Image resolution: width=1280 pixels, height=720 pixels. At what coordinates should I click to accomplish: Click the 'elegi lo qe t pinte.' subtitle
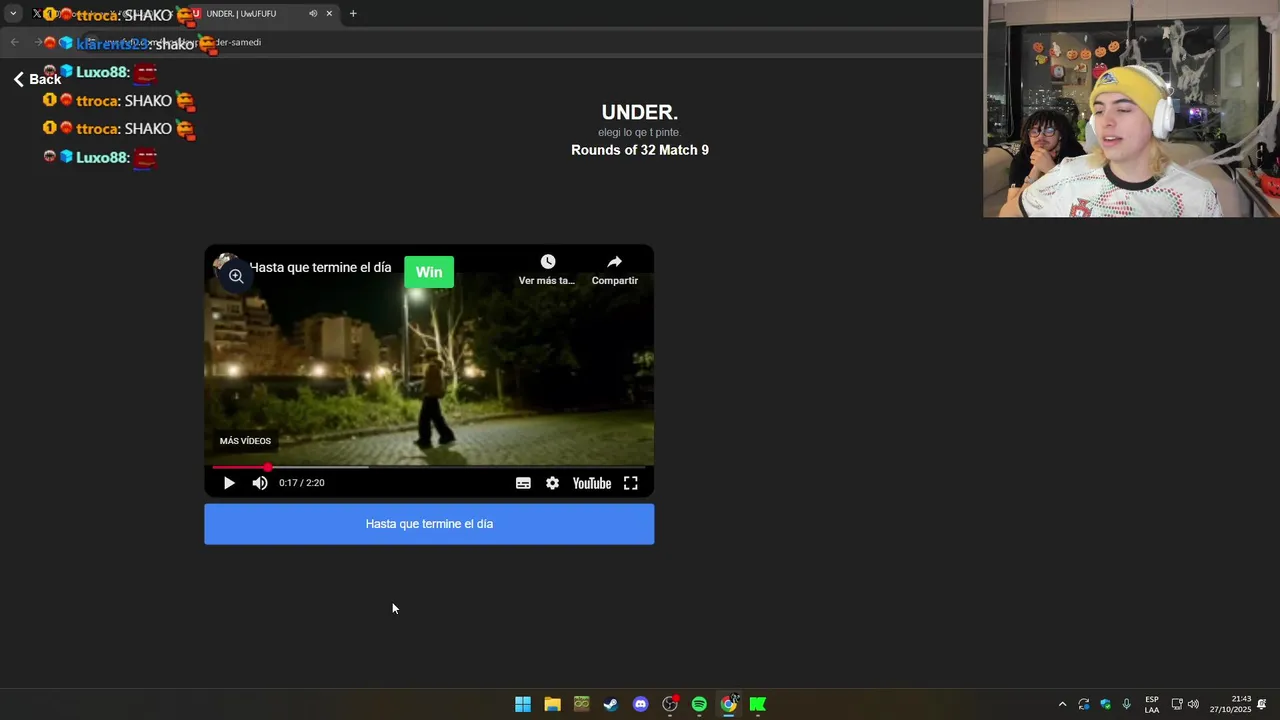coord(640,132)
